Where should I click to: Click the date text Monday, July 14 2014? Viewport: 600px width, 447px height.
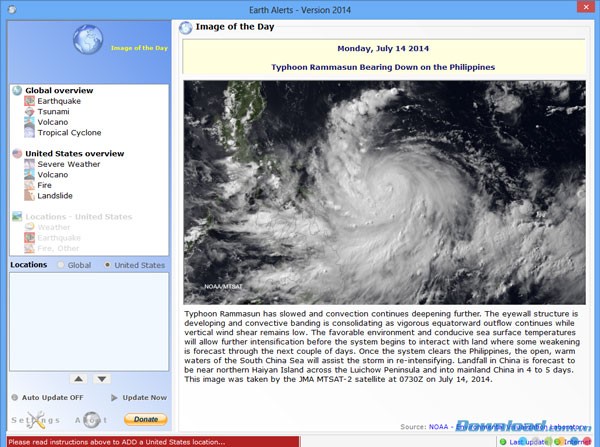click(383, 49)
